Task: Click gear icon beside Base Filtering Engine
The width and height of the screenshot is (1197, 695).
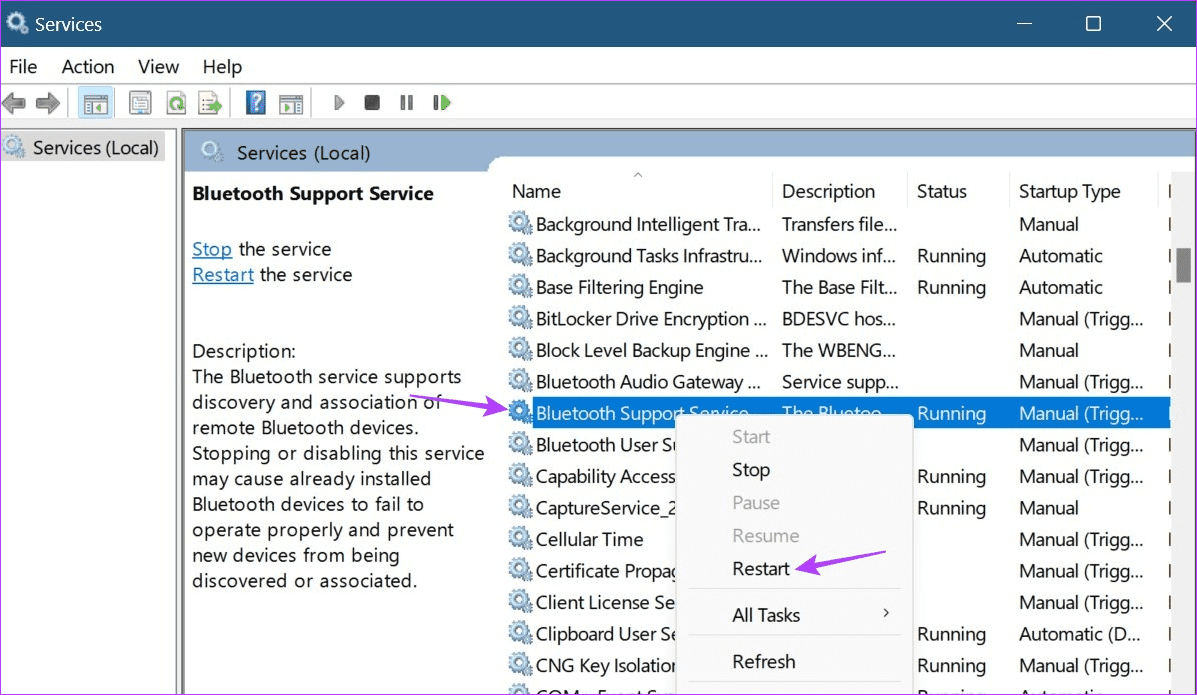Action: 520,286
